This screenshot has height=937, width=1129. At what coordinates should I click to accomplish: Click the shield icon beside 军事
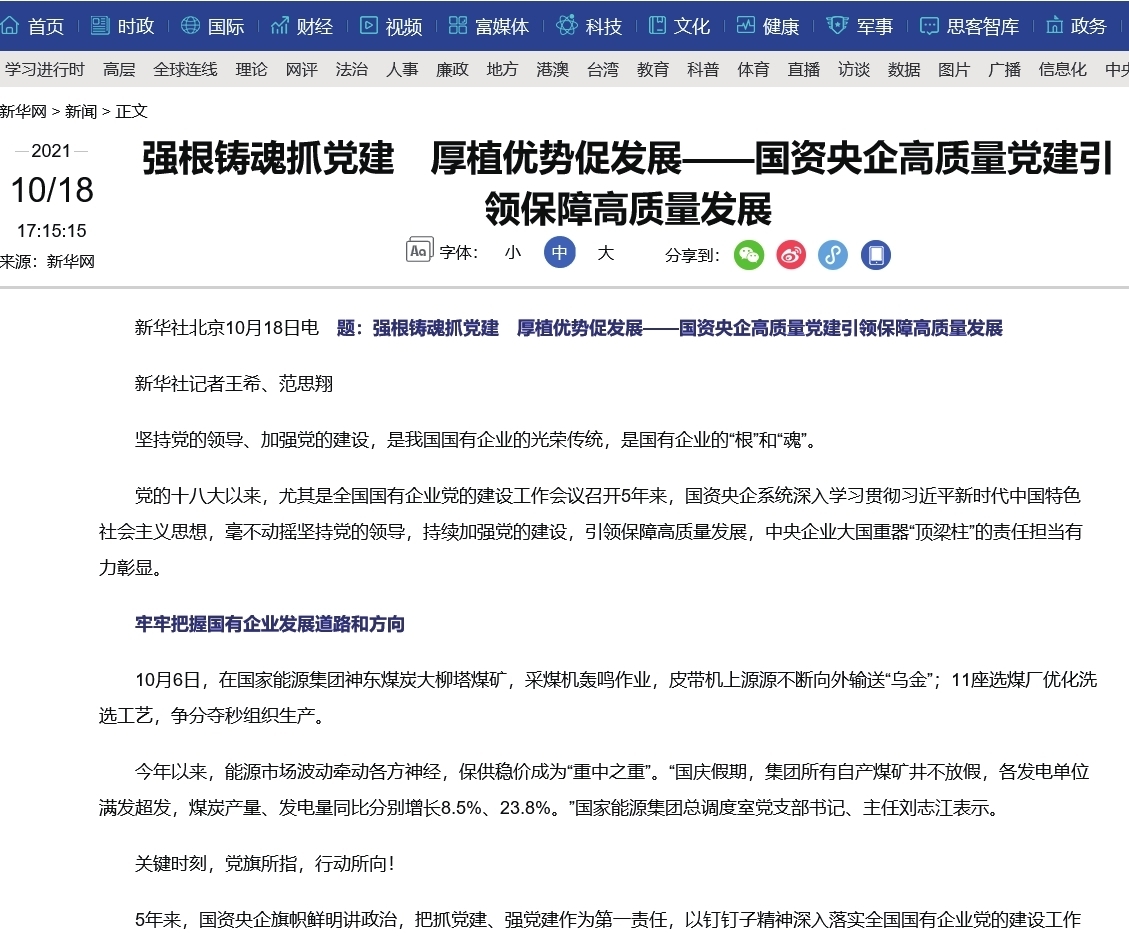pos(837,26)
